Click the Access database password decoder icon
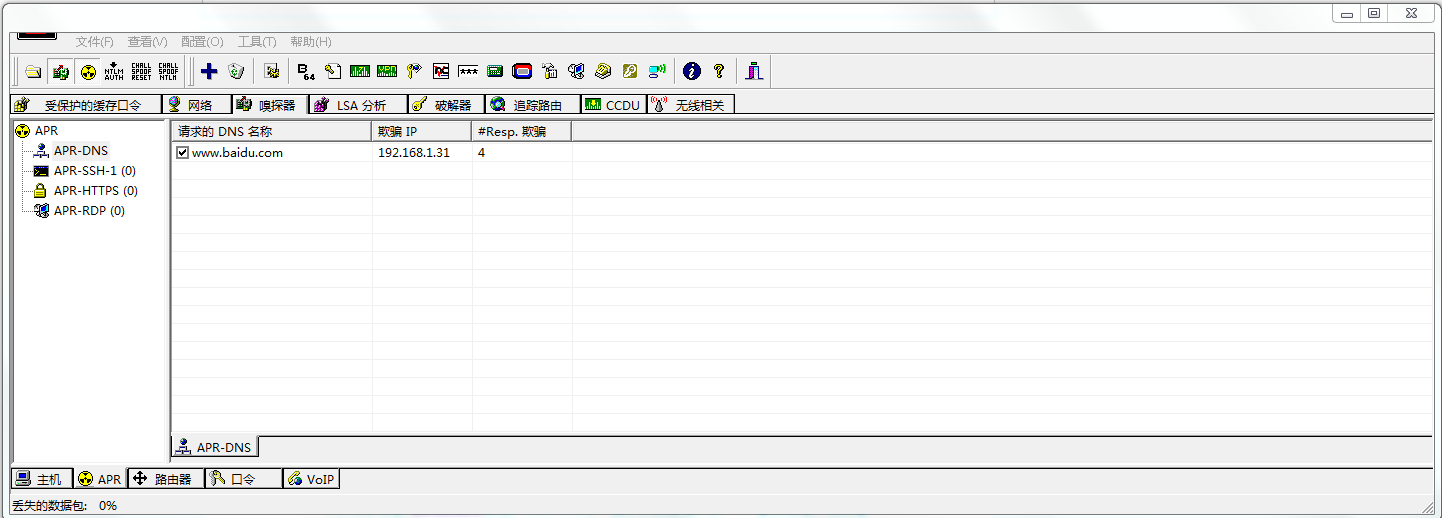 coord(333,71)
